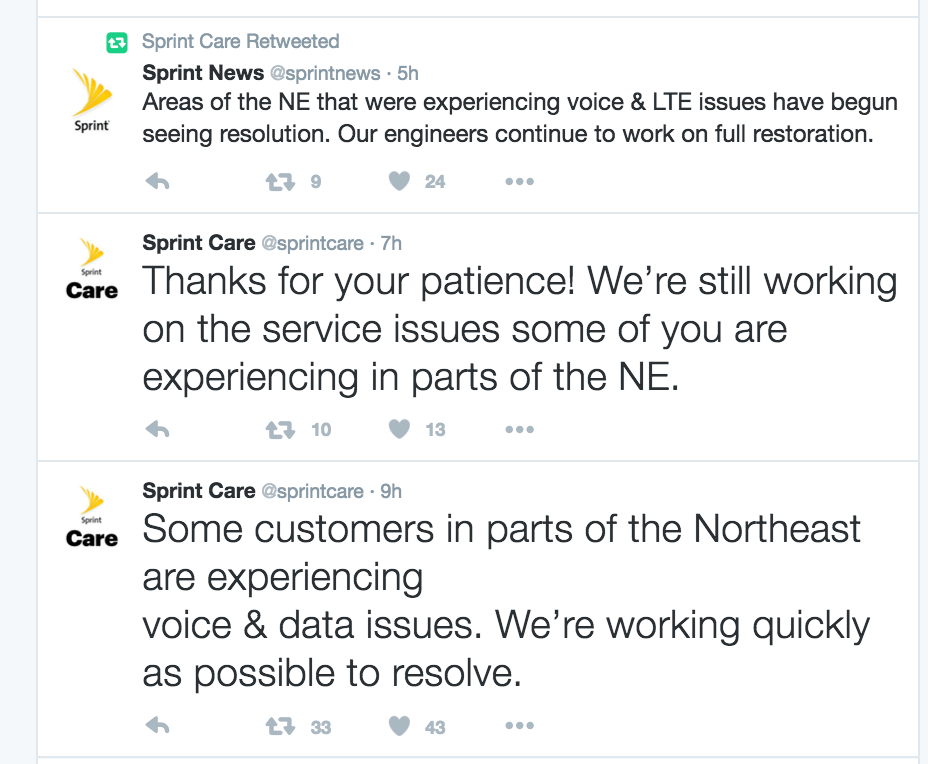This screenshot has height=764, width=928.
Task: Open the Sprint News profile name link
Action: (x=203, y=73)
